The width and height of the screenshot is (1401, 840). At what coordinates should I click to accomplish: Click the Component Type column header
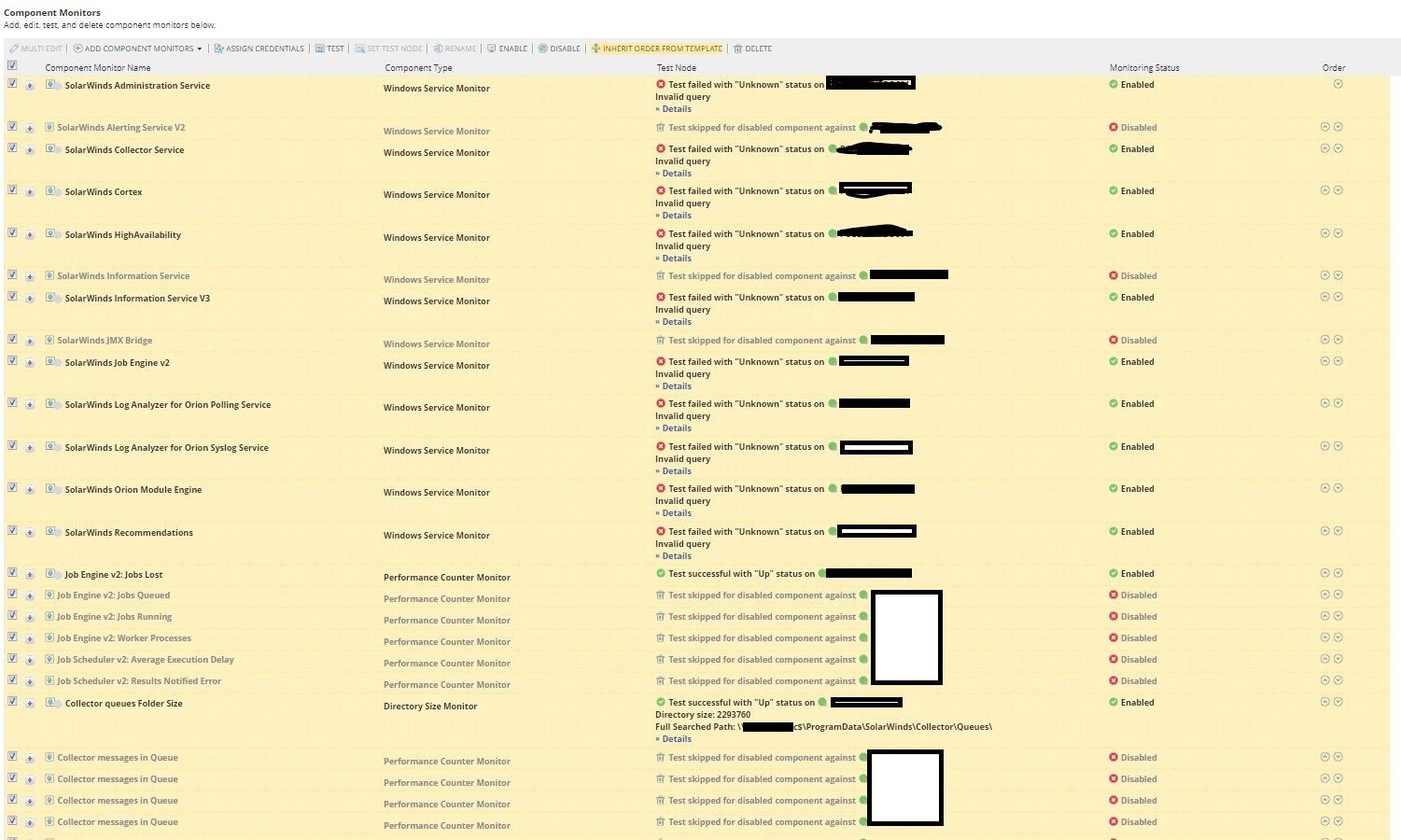pyautogui.click(x=418, y=68)
